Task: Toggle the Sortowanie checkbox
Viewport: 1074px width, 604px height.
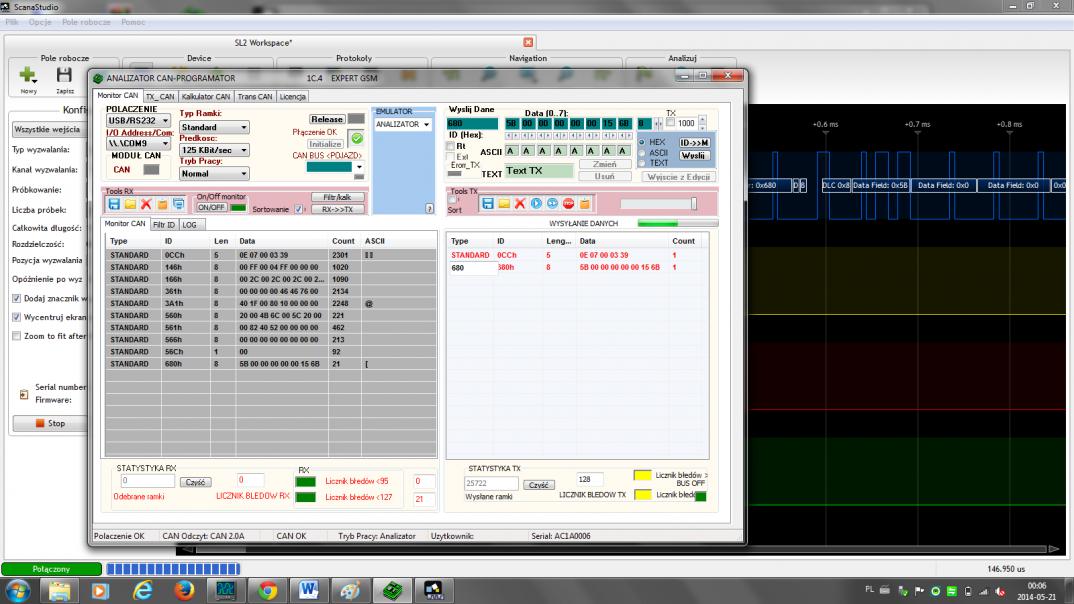Action: [299, 210]
